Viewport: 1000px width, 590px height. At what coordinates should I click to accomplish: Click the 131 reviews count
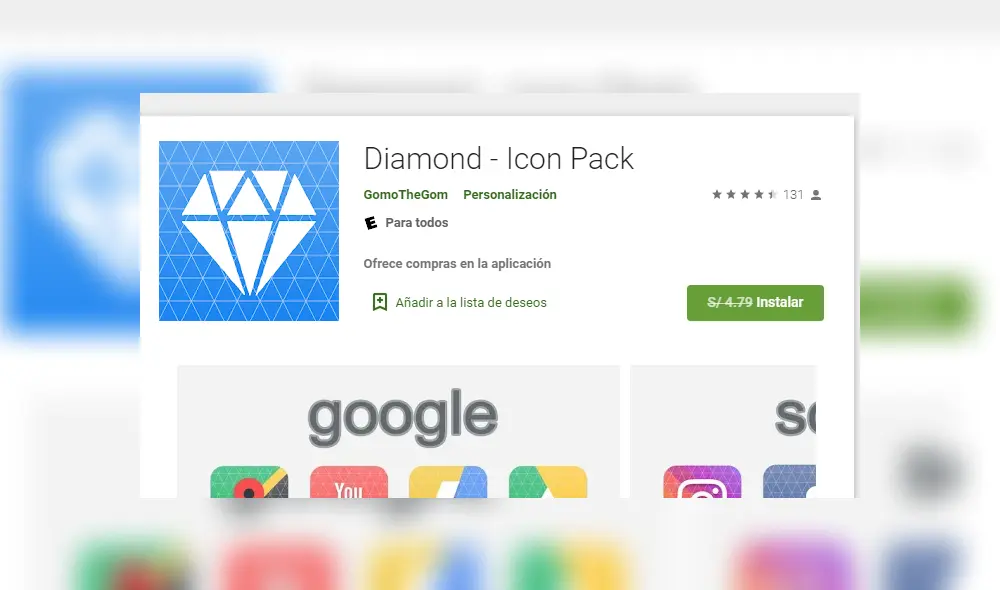(793, 195)
